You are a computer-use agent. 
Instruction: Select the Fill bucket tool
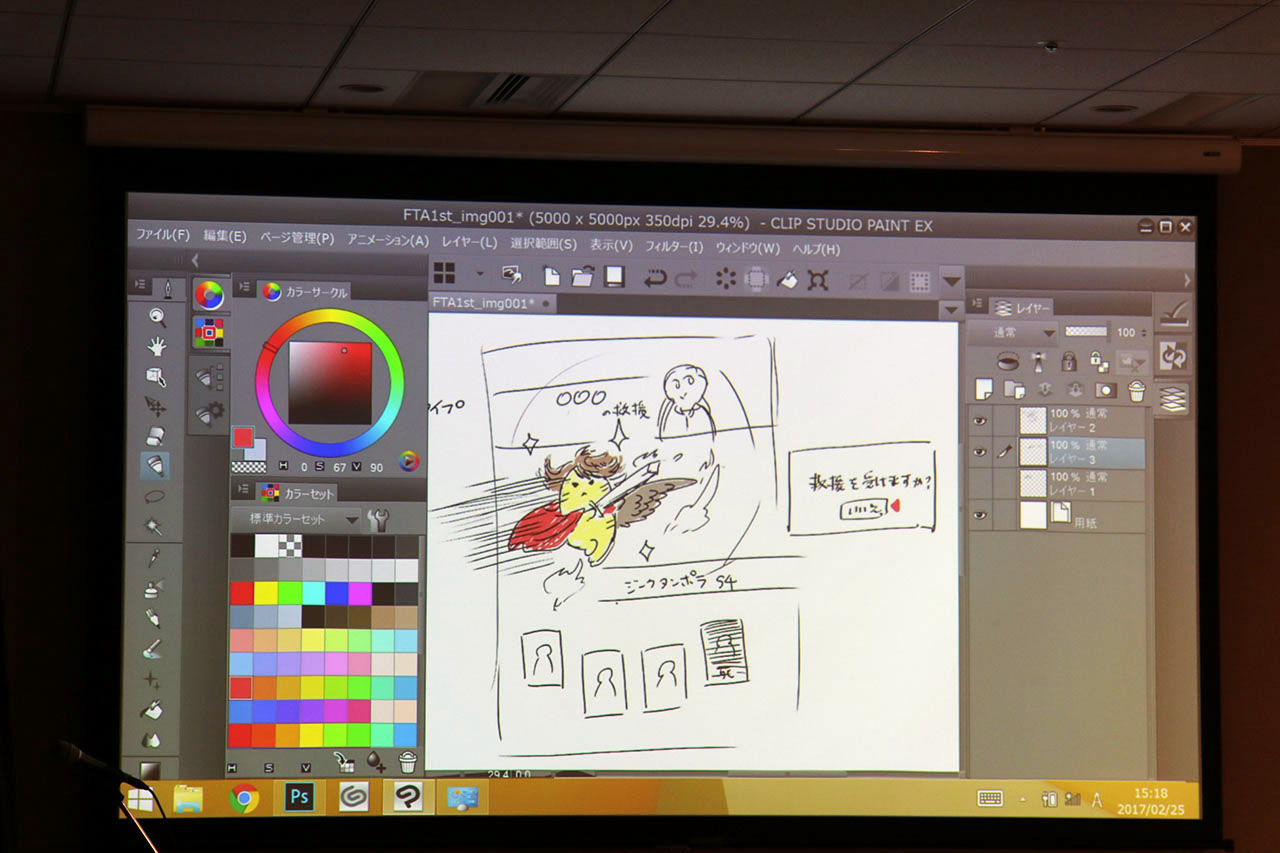point(152,711)
